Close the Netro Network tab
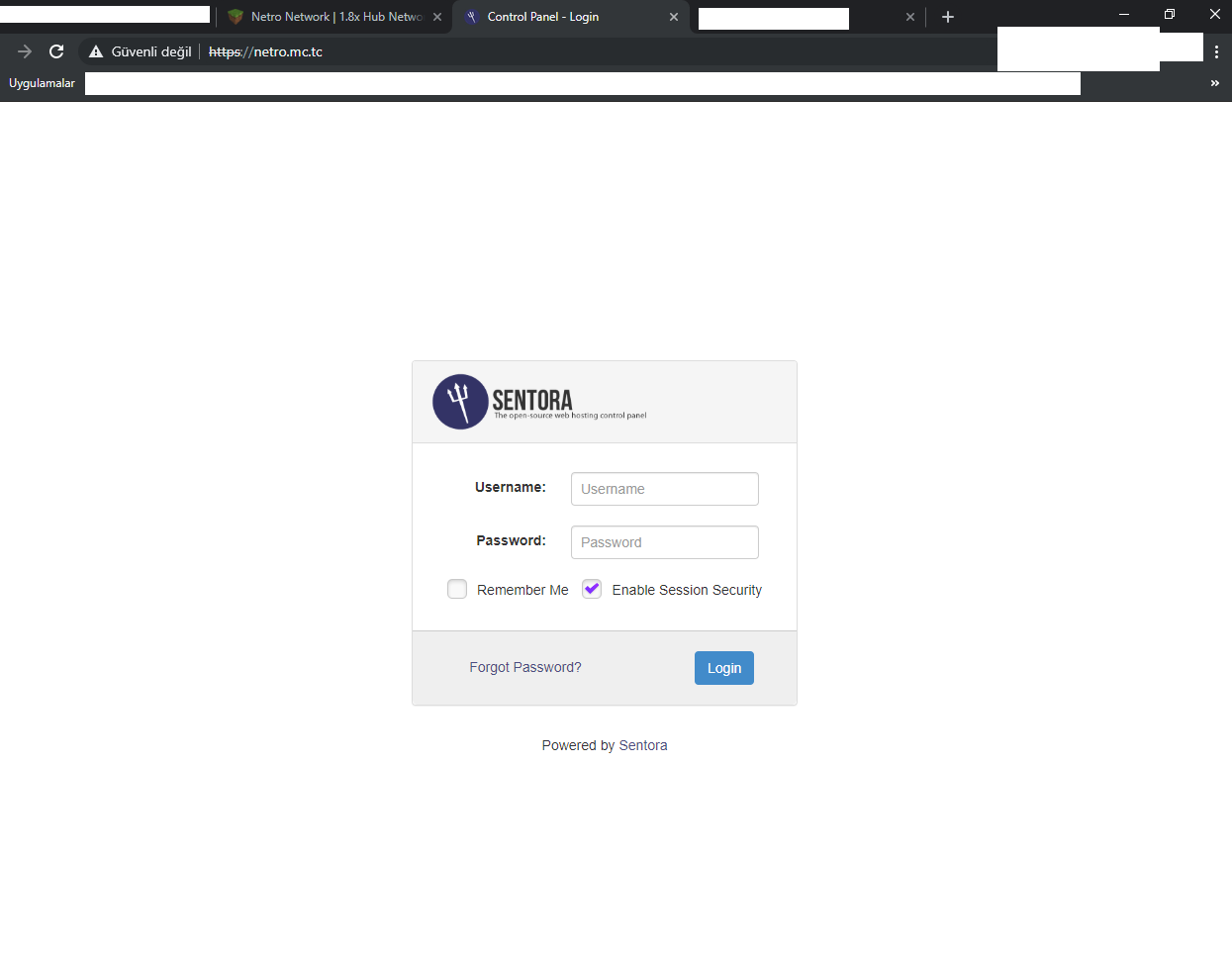This screenshot has width=1232, height=957. pos(437,17)
